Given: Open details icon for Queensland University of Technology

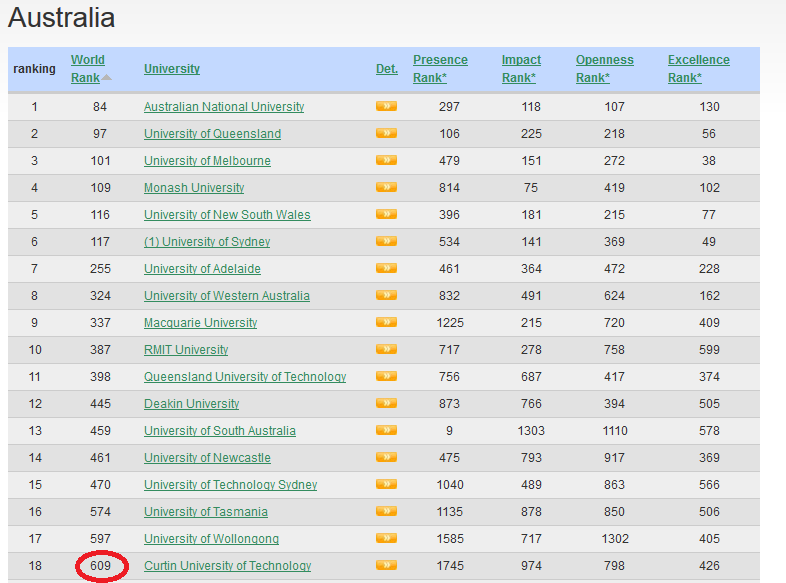Looking at the screenshot, I should pyautogui.click(x=386, y=376).
